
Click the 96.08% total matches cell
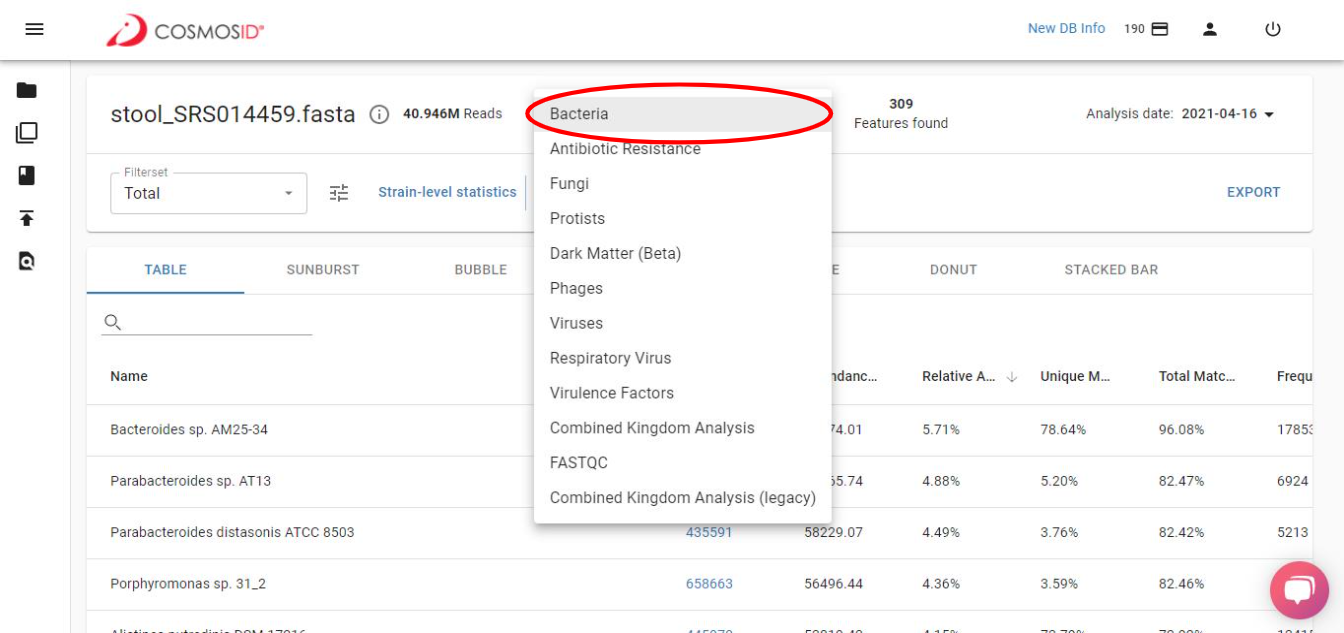coord(1181,430)
